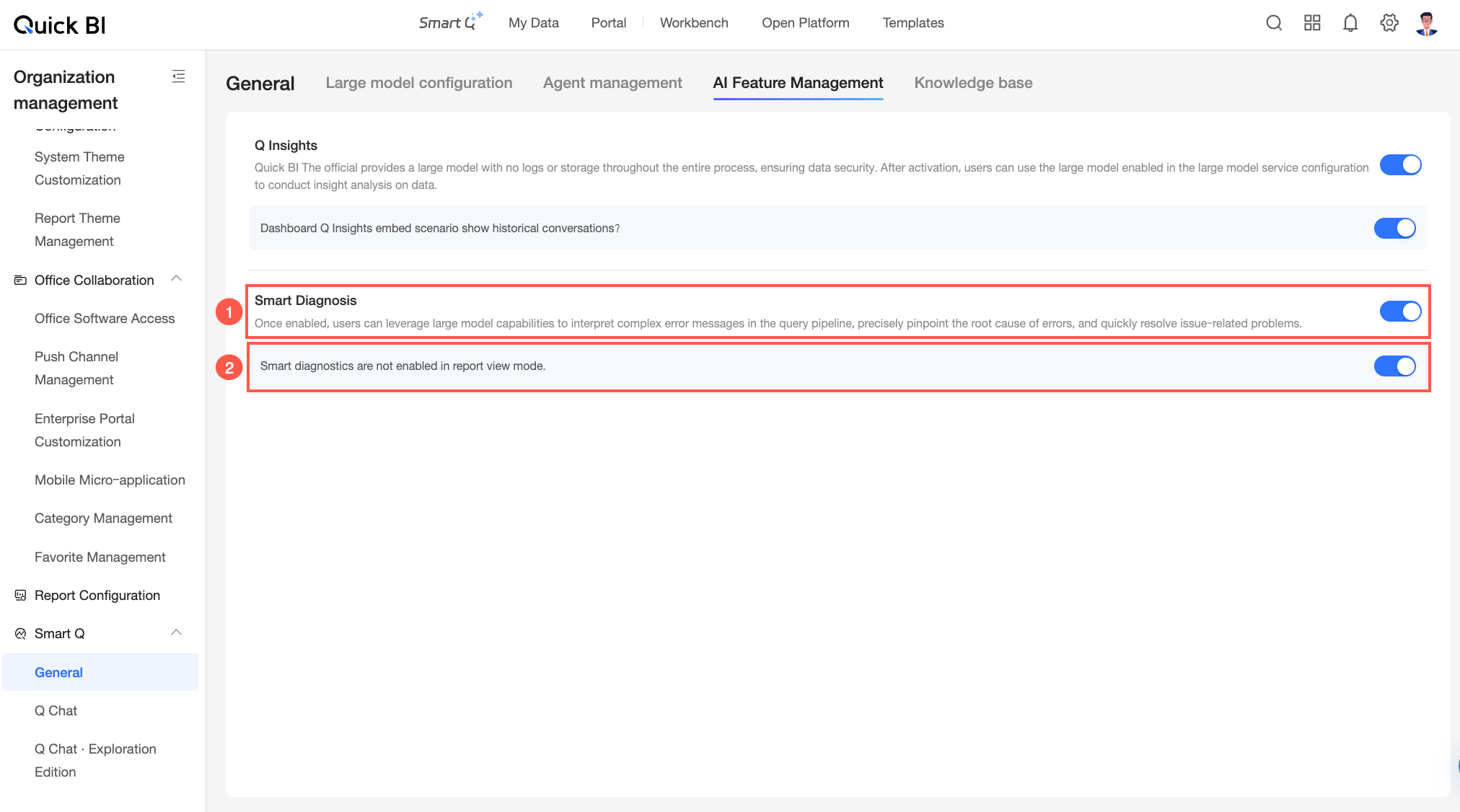Image resolution: width=1460 pixels, height=812 pixels.
Task: Open the notifications bell
Action: pyautogui.click(x=1350, y=23)
